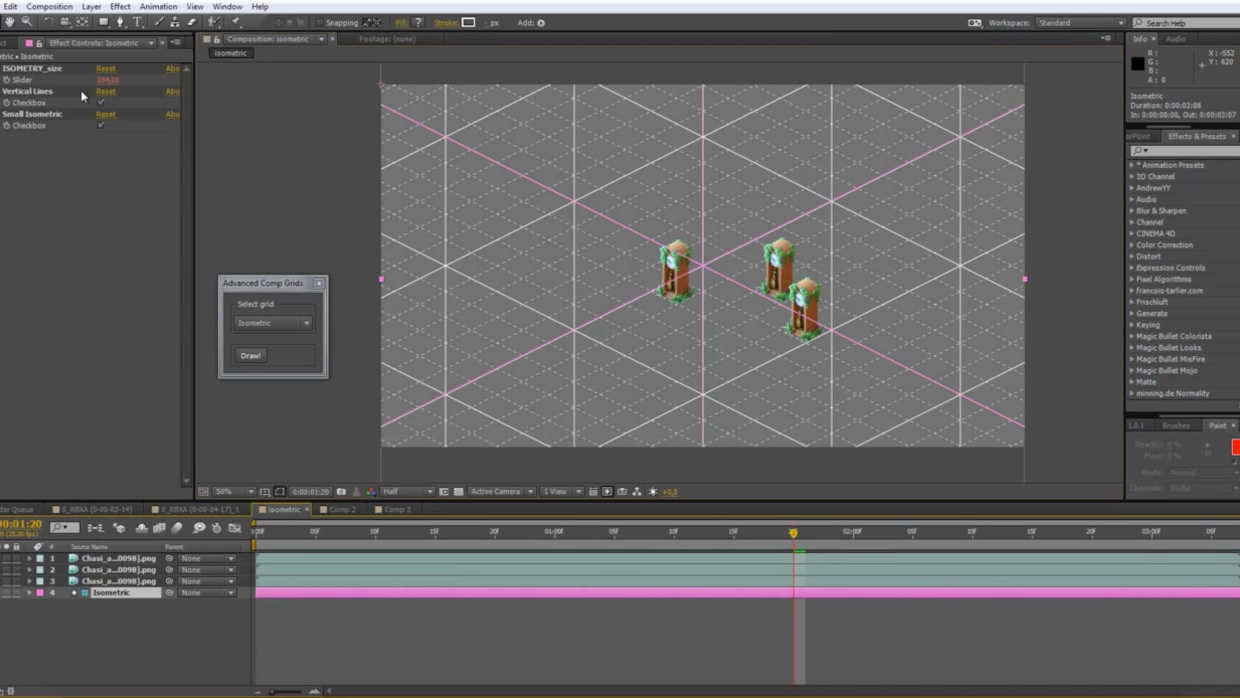Toggle Draft 3D in the timeline
The height and width of the screenshot is (698, 1240).
pos(119,528)
